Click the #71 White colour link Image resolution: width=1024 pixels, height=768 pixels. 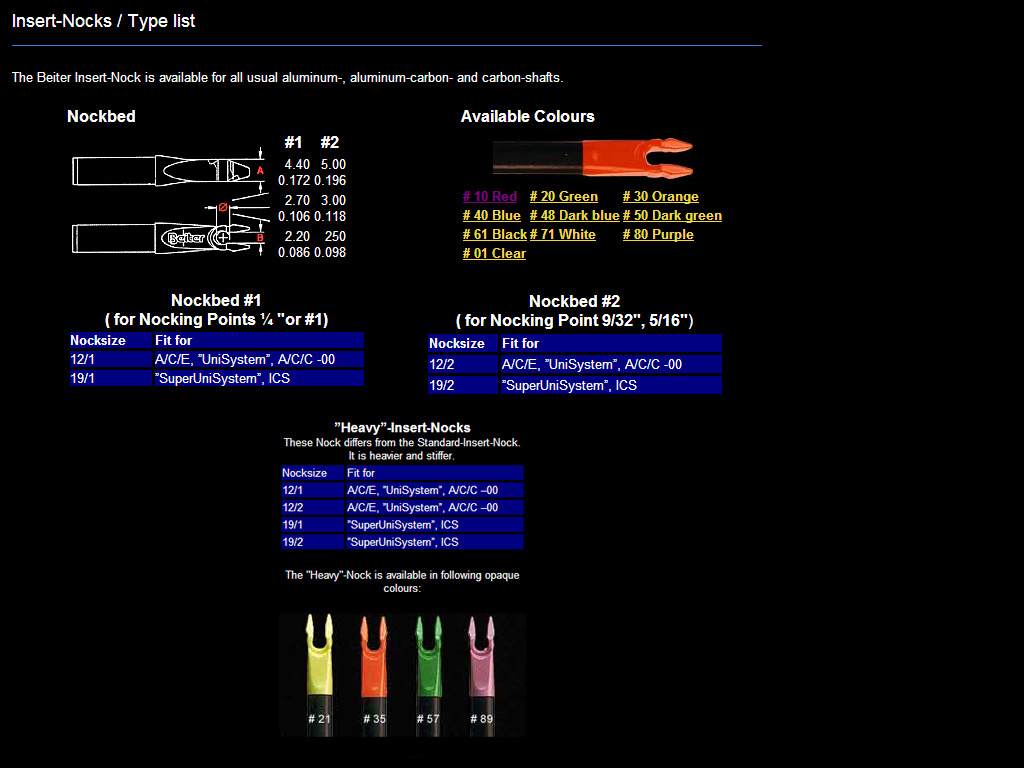click(562, 235)
